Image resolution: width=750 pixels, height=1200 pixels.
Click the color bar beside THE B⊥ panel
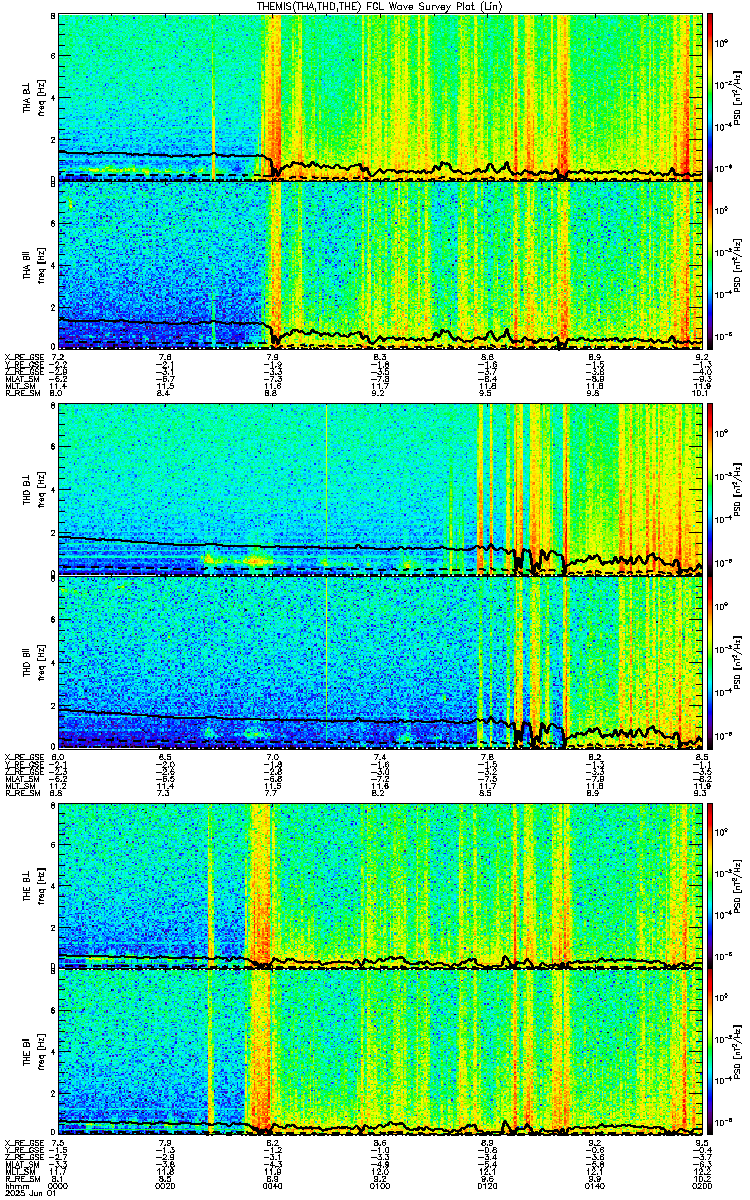(x=711, y=885)
